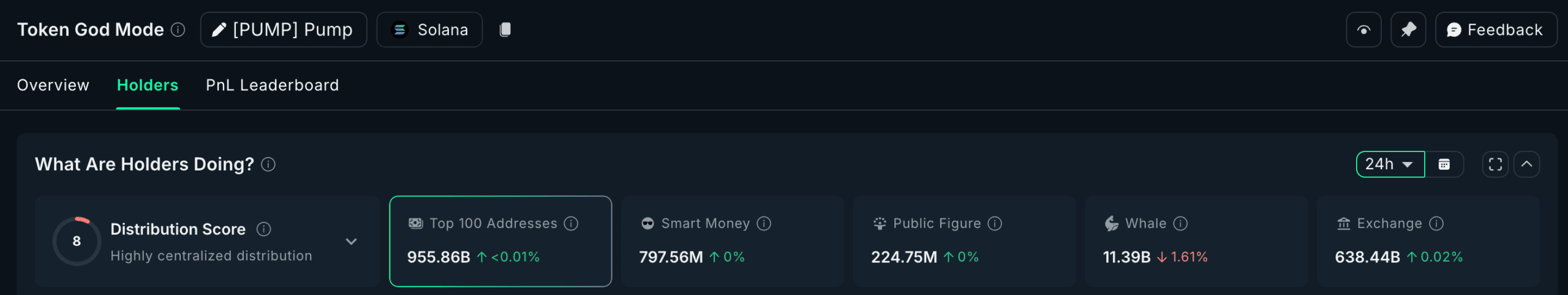The height and width of the screenshot is (295, 1568).
Task: Click the Feedback button
Action: [1495, 29]
